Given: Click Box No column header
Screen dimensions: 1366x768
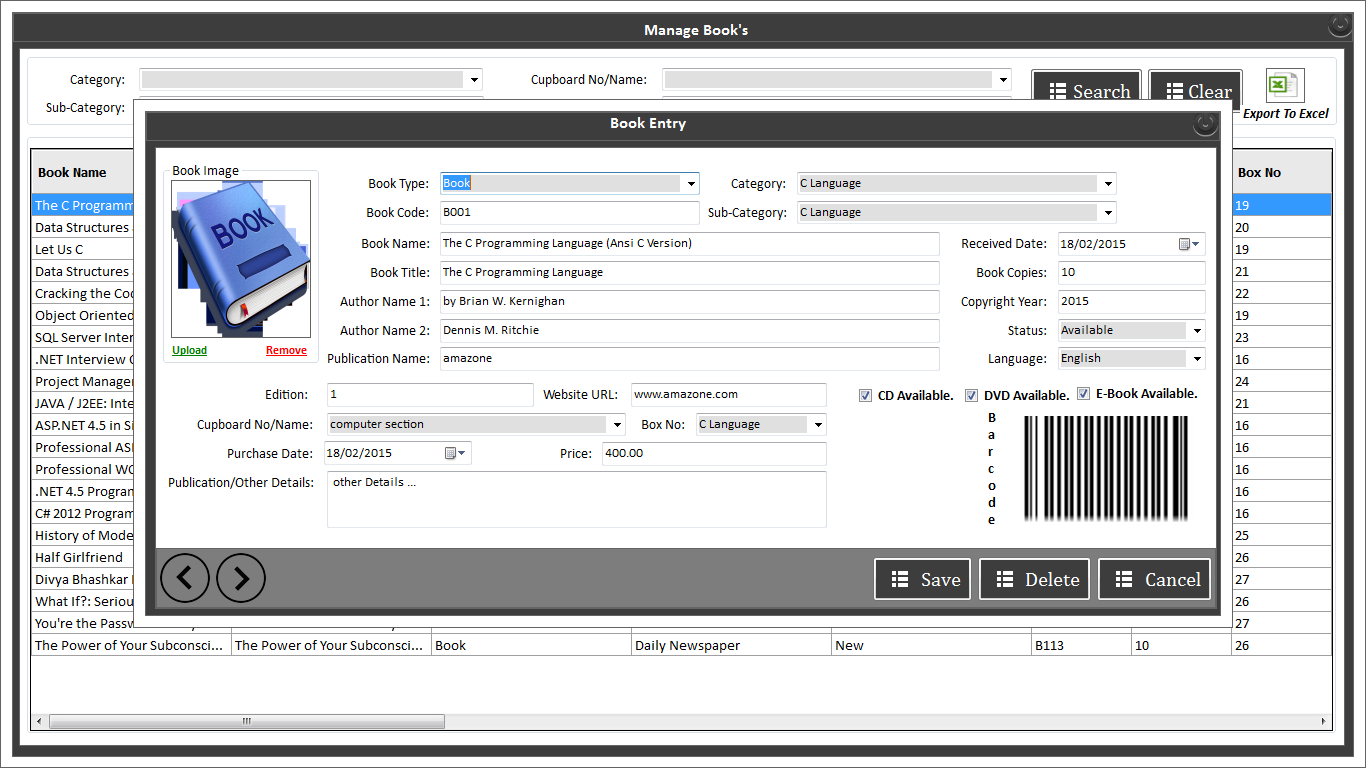Looking at the screenshot, I should click(1282, 172).
